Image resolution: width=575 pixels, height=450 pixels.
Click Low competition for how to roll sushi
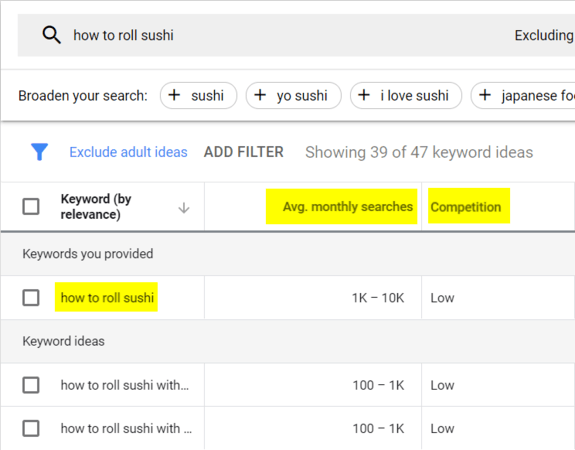click(442, 298)
